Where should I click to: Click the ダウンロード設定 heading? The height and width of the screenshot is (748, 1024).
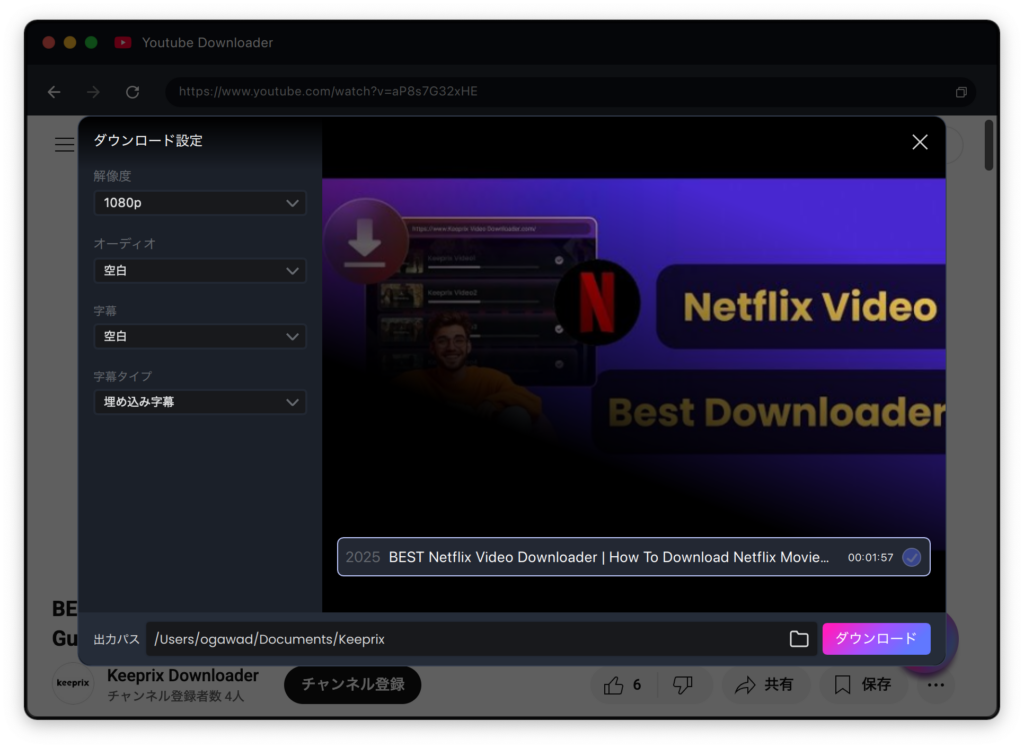(x=148, y=141)
